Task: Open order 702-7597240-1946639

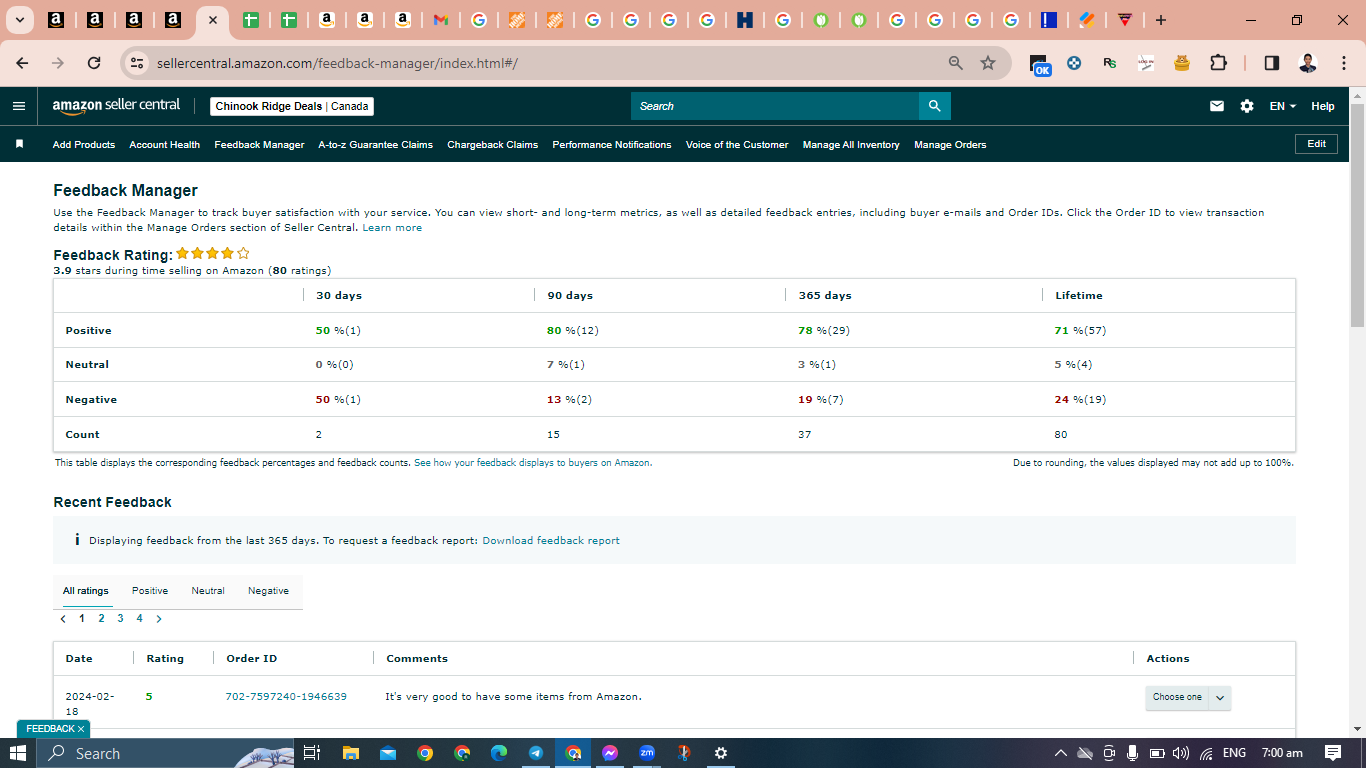Action: click(286, 697)
